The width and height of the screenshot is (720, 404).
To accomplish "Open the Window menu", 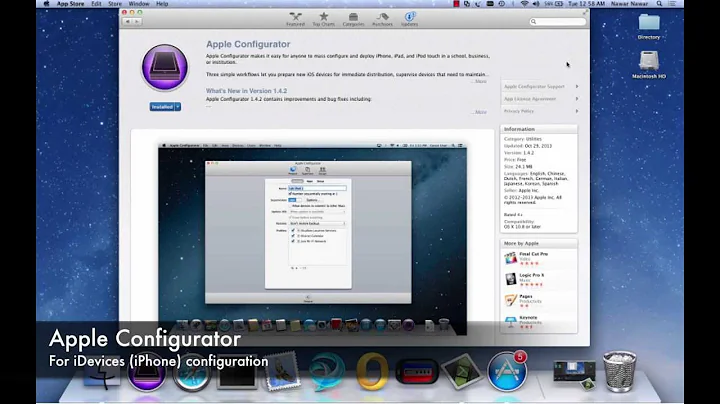I will pyautogui.click(x=139, y=4).
